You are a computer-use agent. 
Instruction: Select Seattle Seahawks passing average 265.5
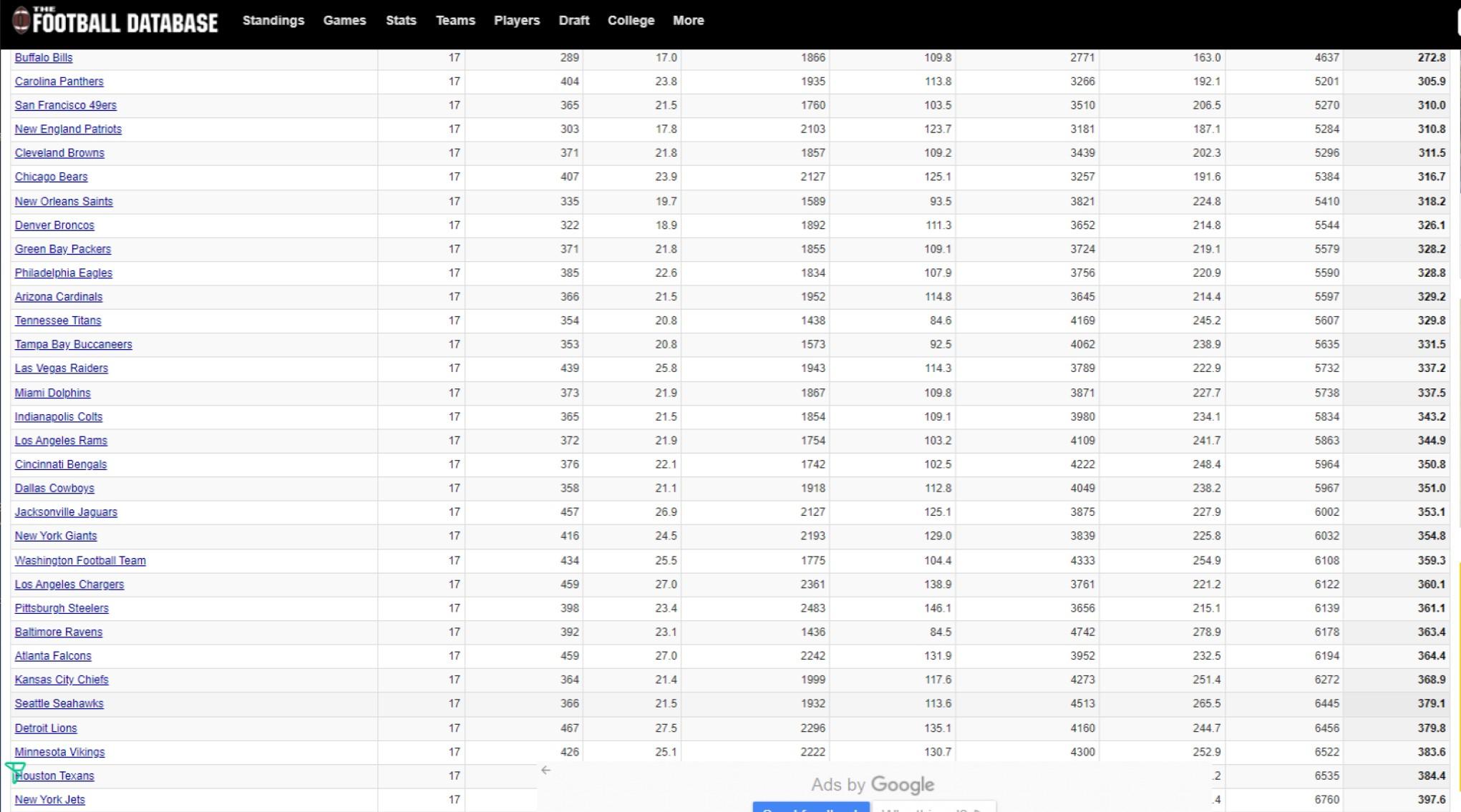(1207, 703)
